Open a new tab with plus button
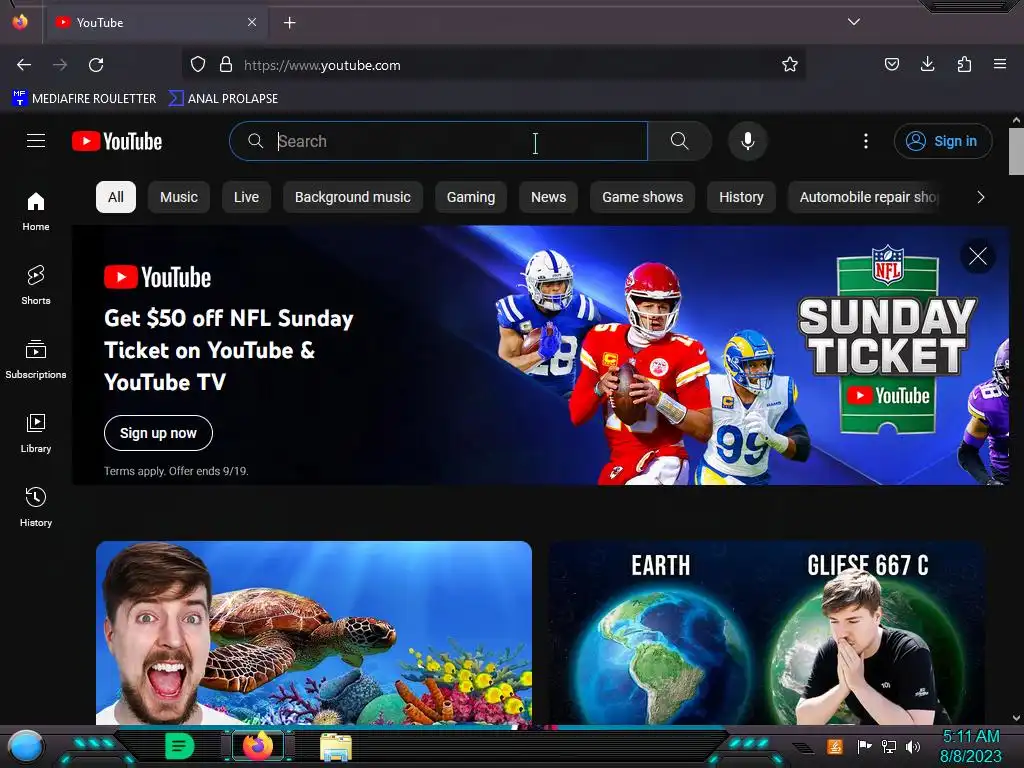The width and height of the screenshot is (1024, 768). [x=289, y=23]
